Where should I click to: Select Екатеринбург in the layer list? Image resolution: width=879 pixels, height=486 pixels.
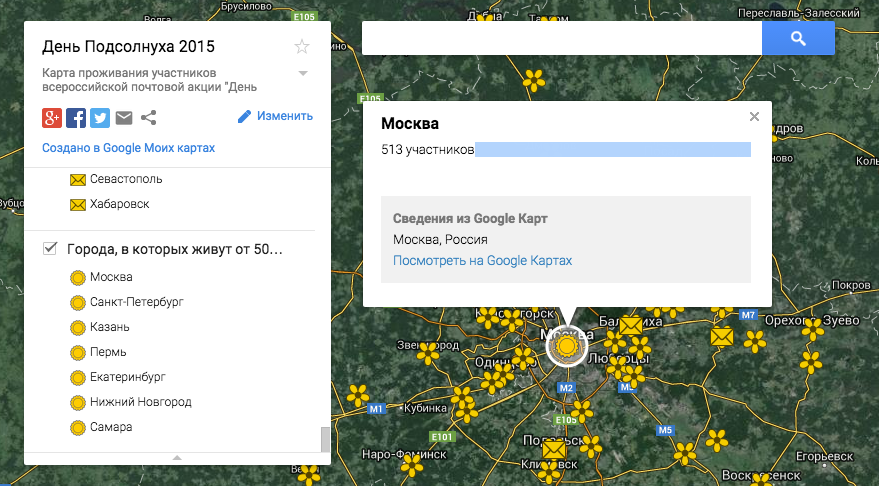pyautogui.click(x=128, y=377)
